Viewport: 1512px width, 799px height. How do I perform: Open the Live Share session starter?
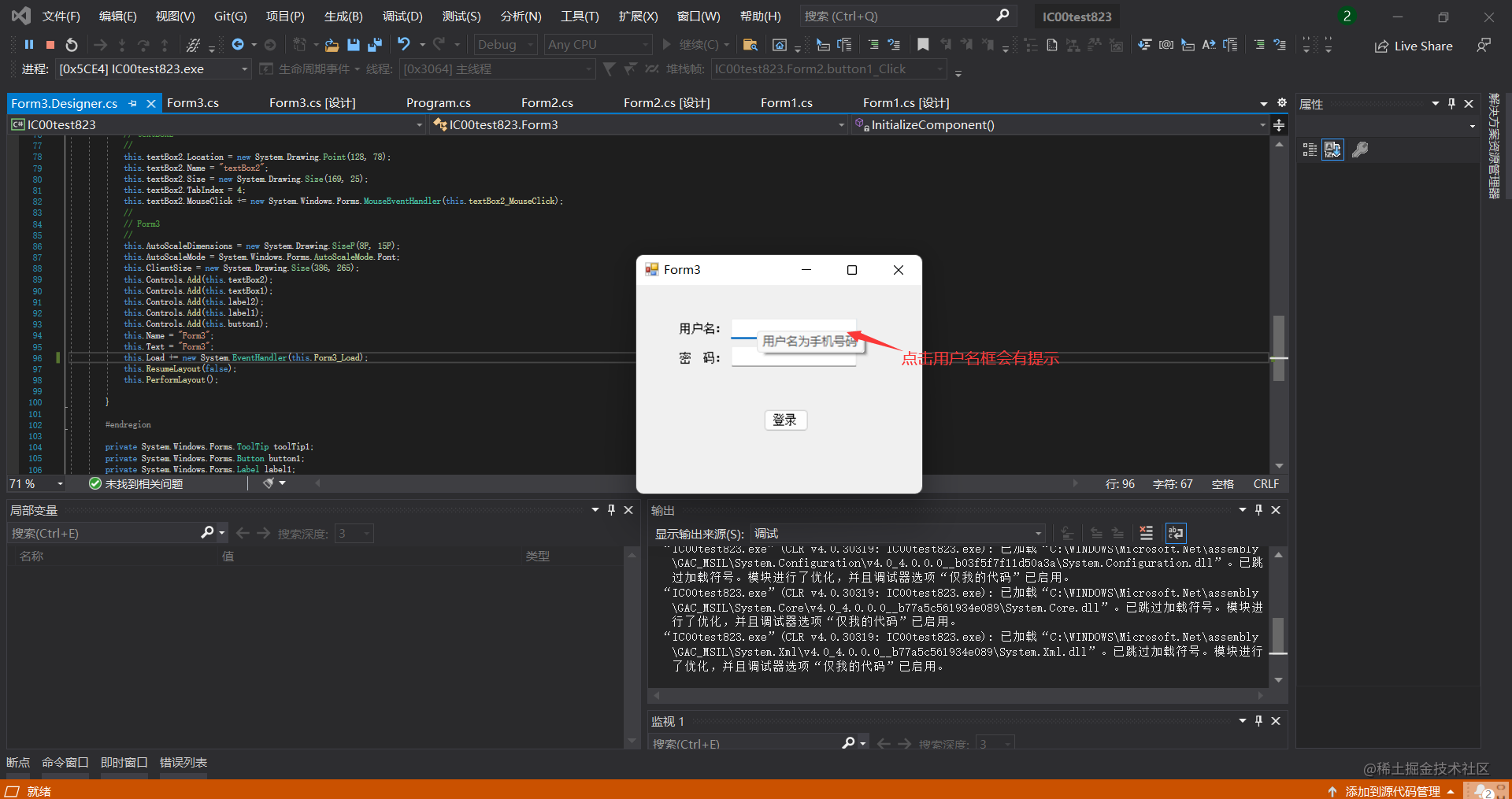(1414, 46)
